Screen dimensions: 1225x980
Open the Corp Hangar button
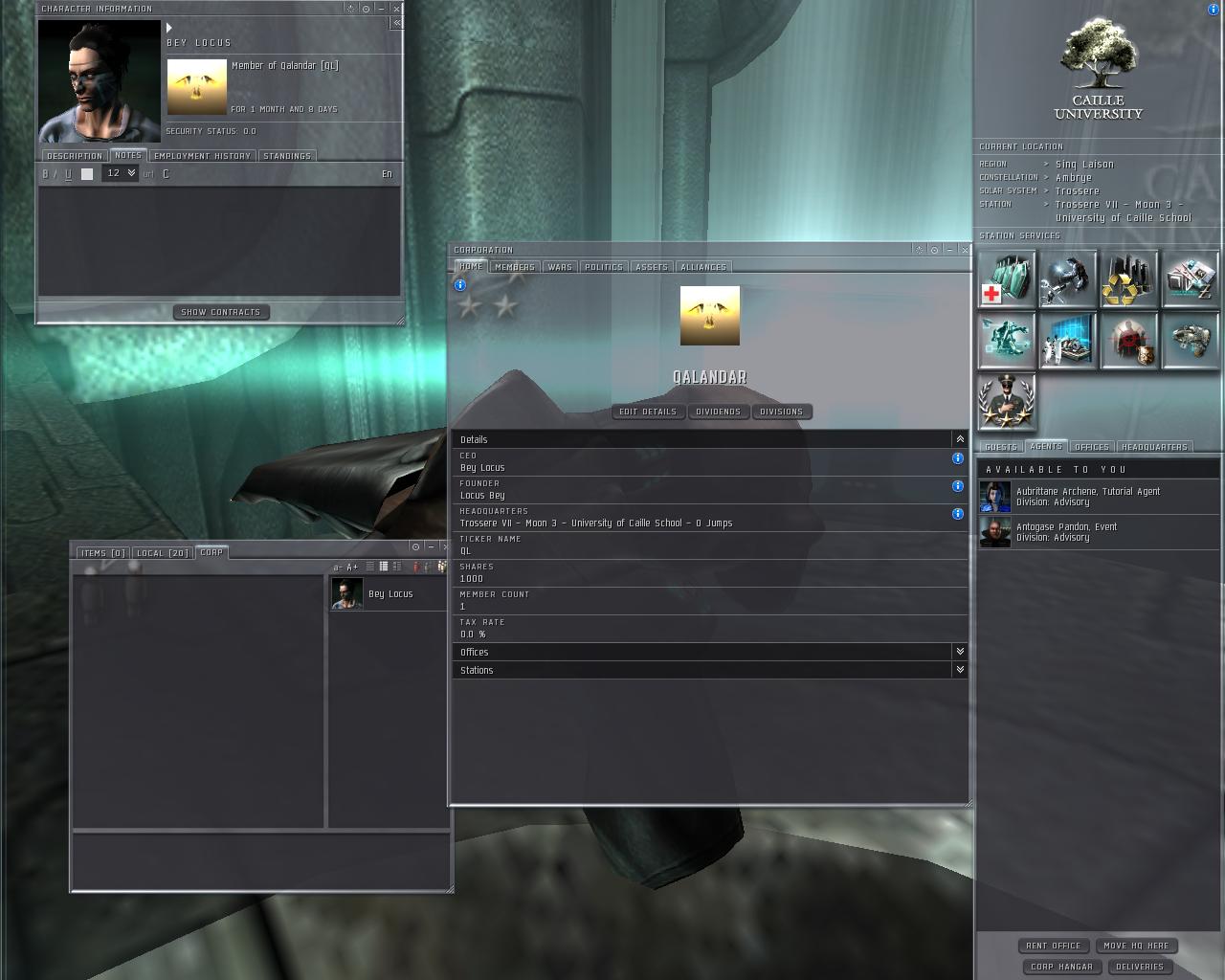[1061, 967]
